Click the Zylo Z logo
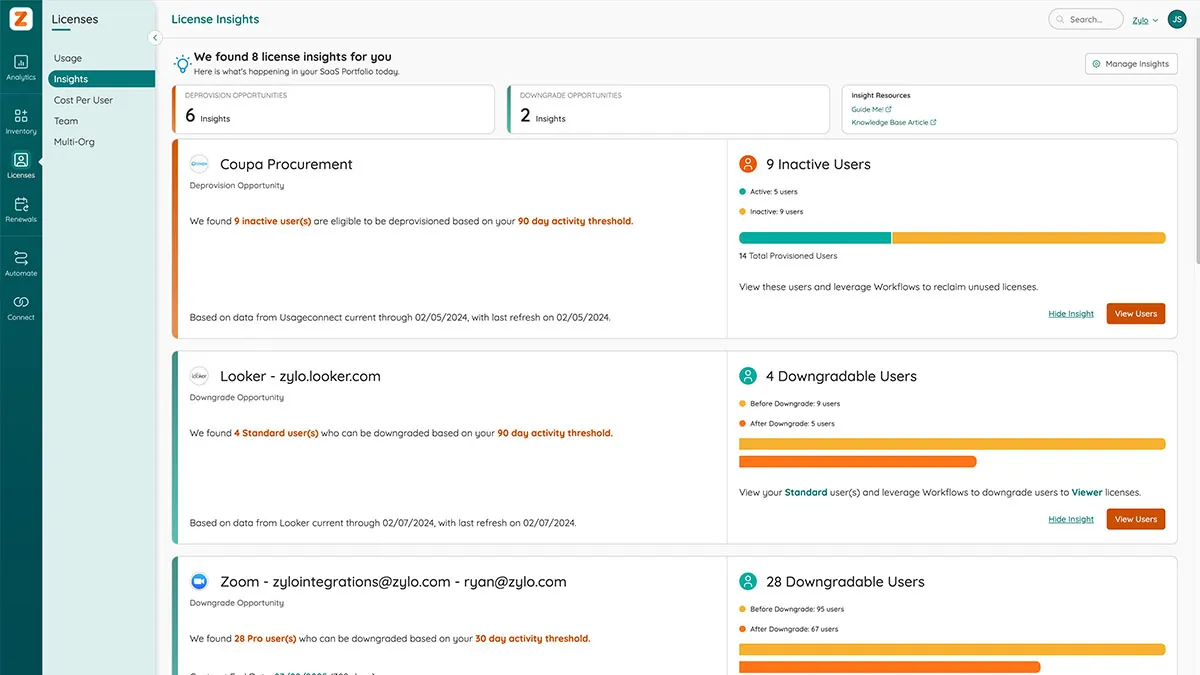Image resolution: width=1200 pixels, height=675 pixels. click(x=21, y=19)
